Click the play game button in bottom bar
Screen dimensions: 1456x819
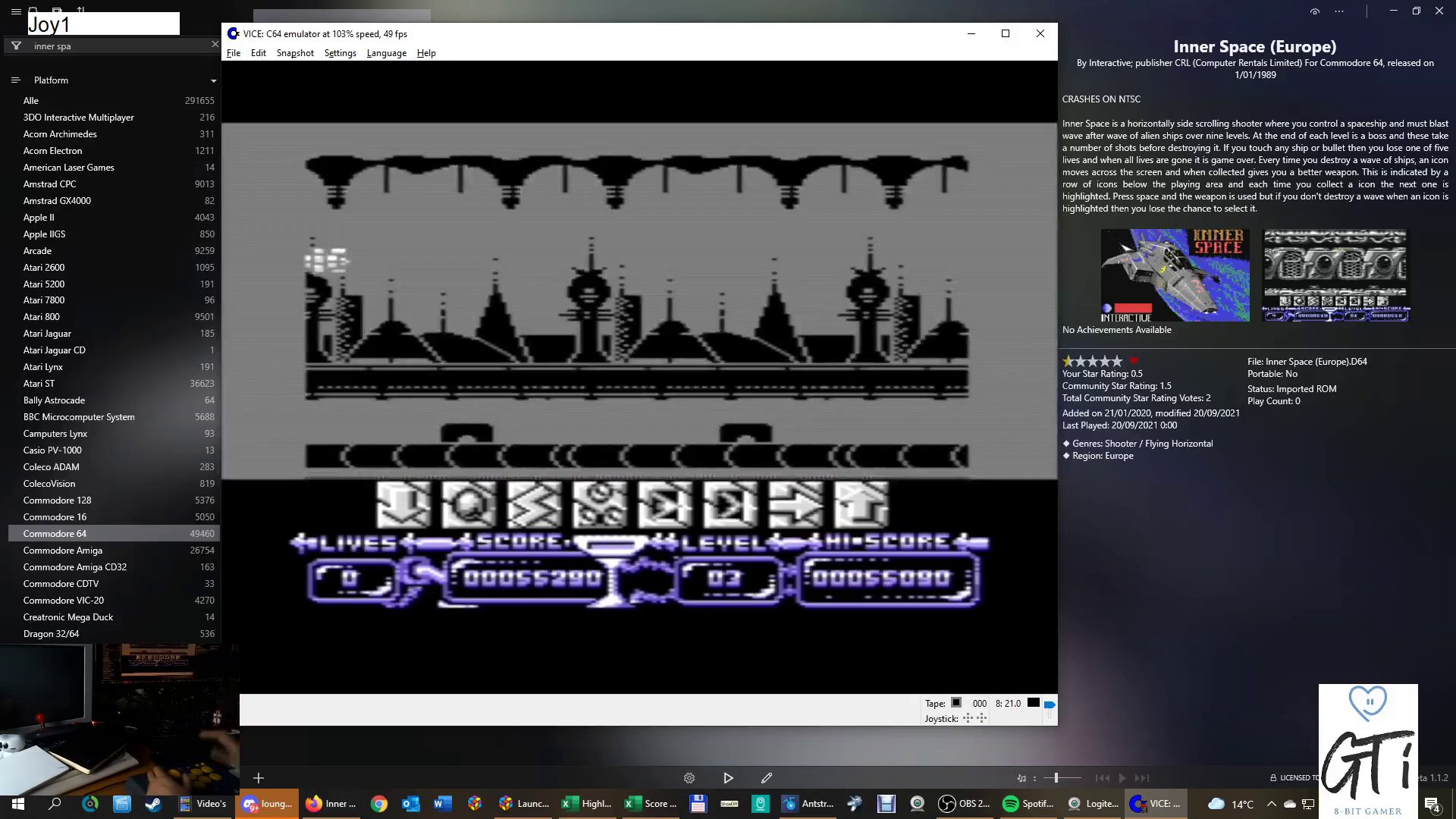click(x=728, y=778)
